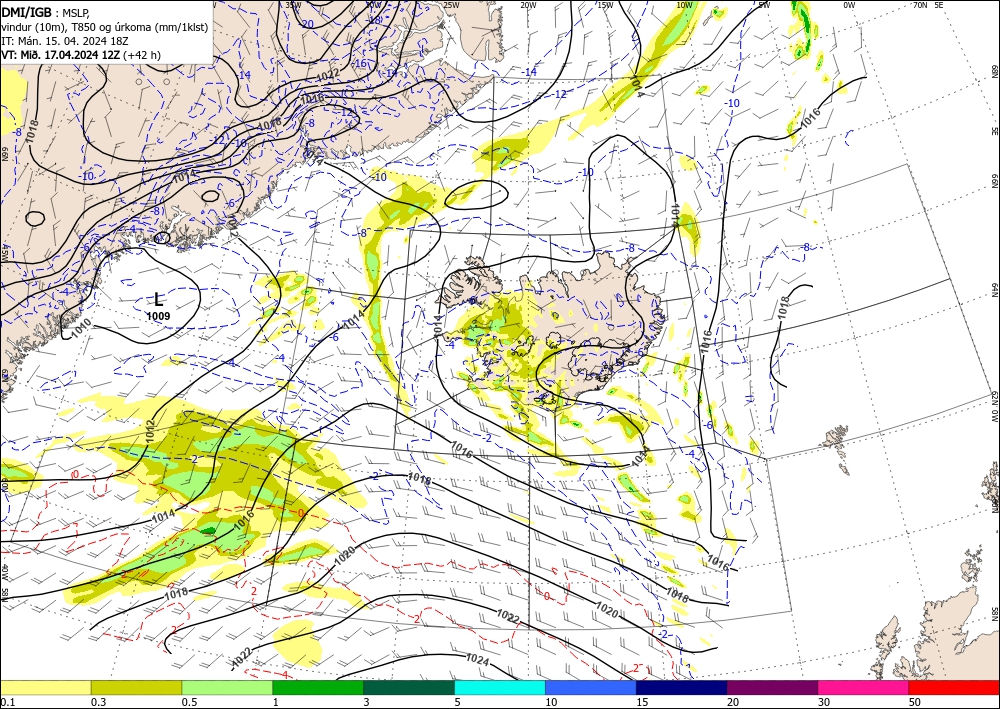Click the '25W' longitude label
Screen dimensions: 1000x709
click(x=450, y=5)
